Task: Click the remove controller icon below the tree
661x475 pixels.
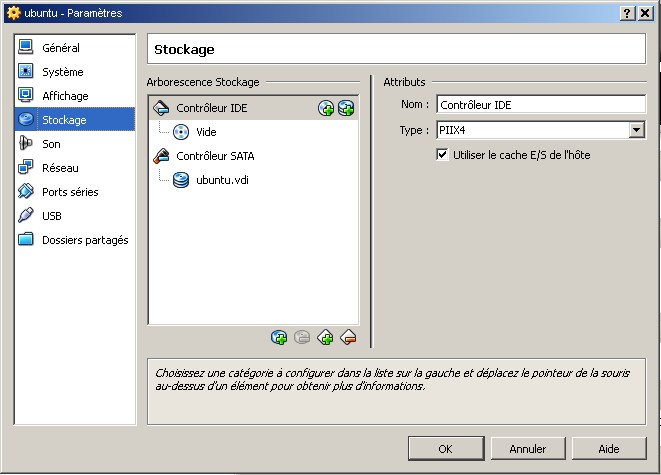Action: pyautogui.click(x=348, y=338)
